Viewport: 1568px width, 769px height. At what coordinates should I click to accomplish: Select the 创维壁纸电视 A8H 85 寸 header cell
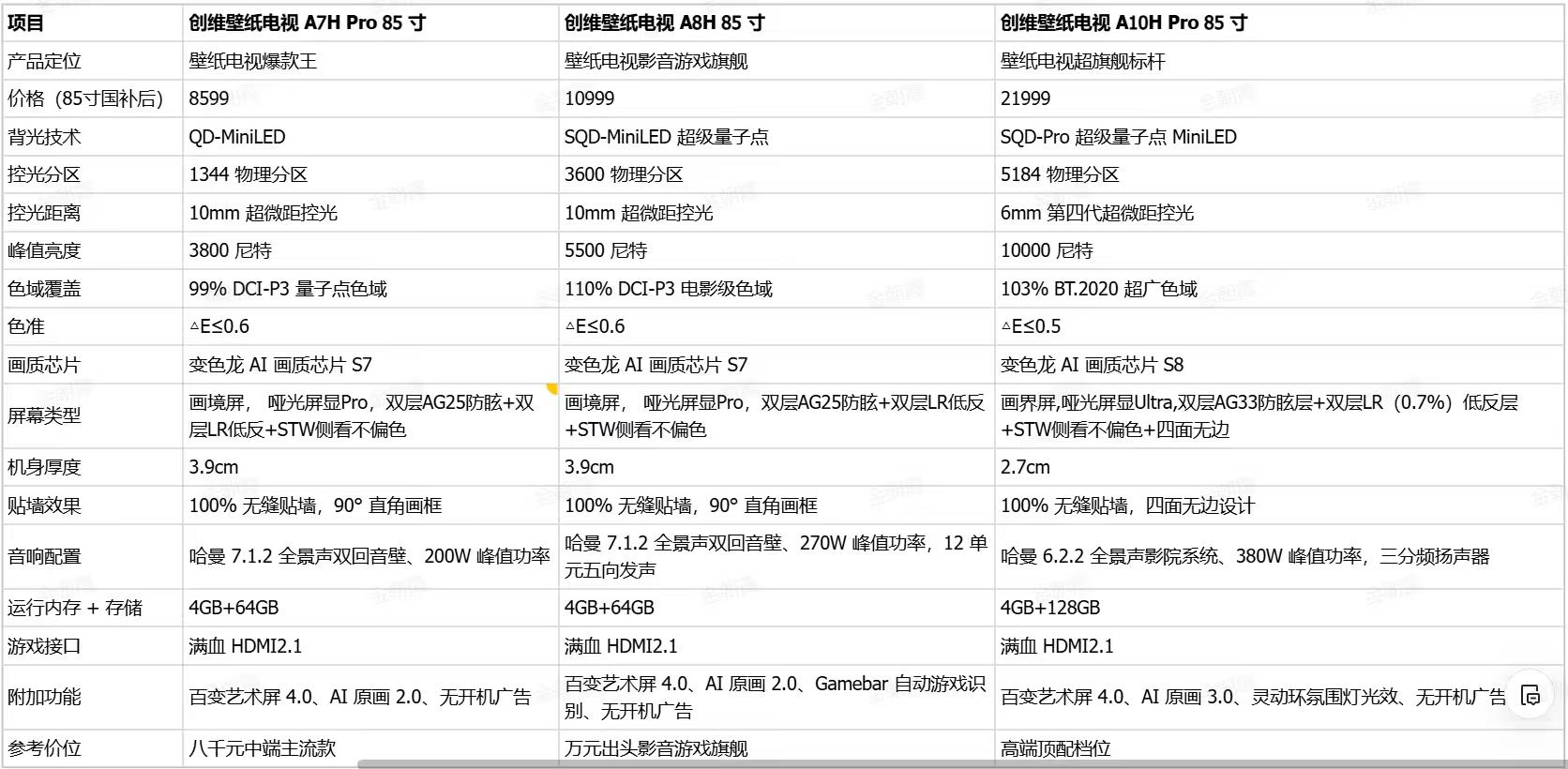pyautogui.click(x=776, y=23)
